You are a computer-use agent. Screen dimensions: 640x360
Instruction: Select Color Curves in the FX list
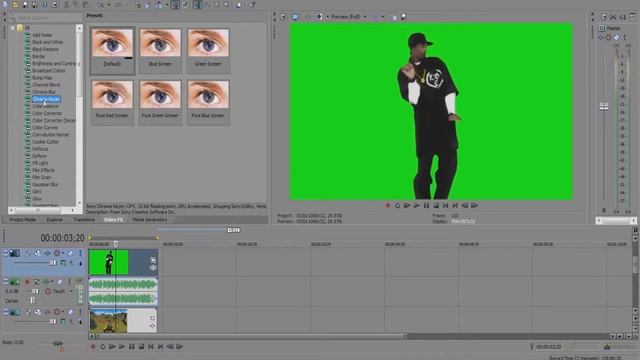tap(45, 127)
